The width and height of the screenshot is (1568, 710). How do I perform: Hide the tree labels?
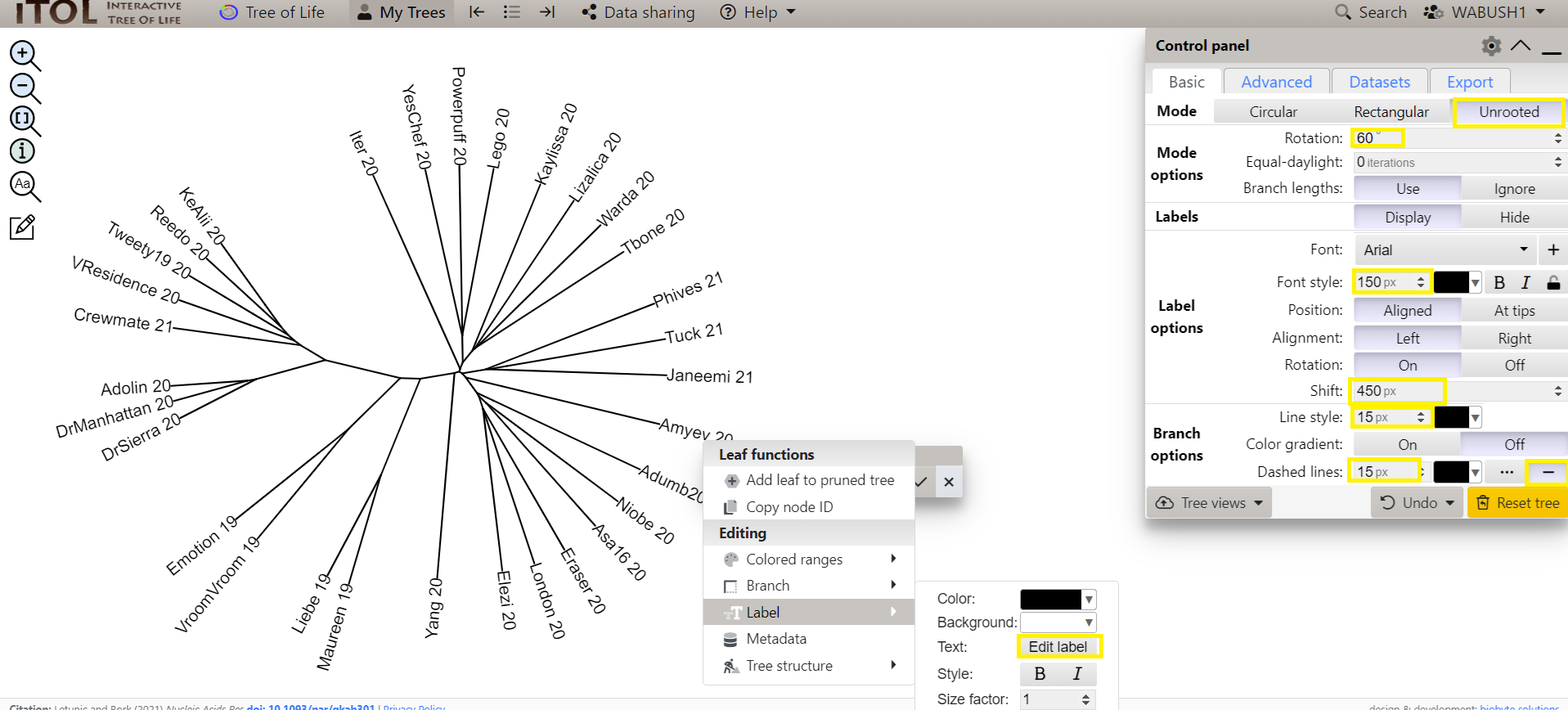pyautogui.click(x=1514, y=218)
